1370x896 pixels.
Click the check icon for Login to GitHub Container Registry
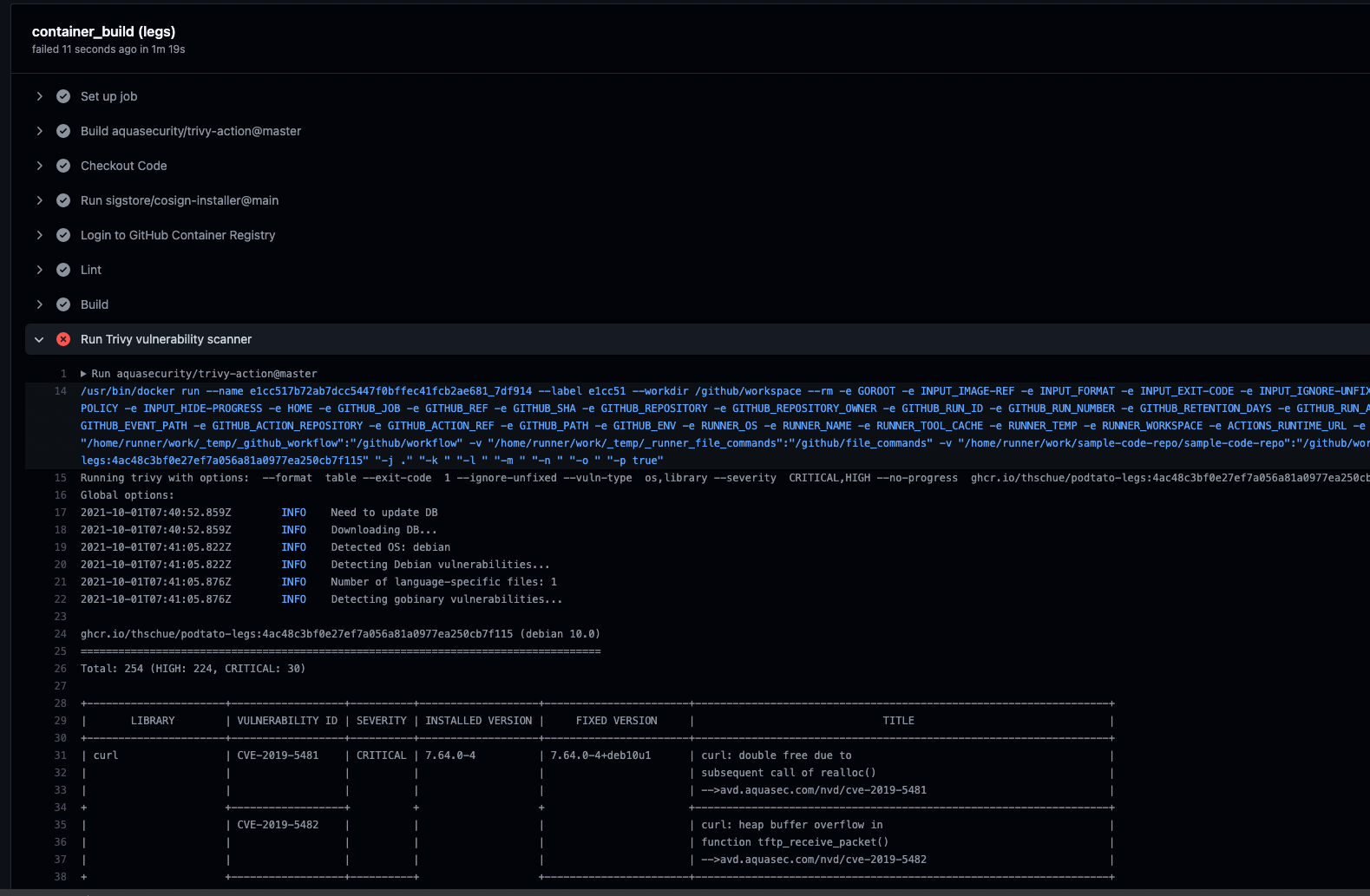pos(63,235)
